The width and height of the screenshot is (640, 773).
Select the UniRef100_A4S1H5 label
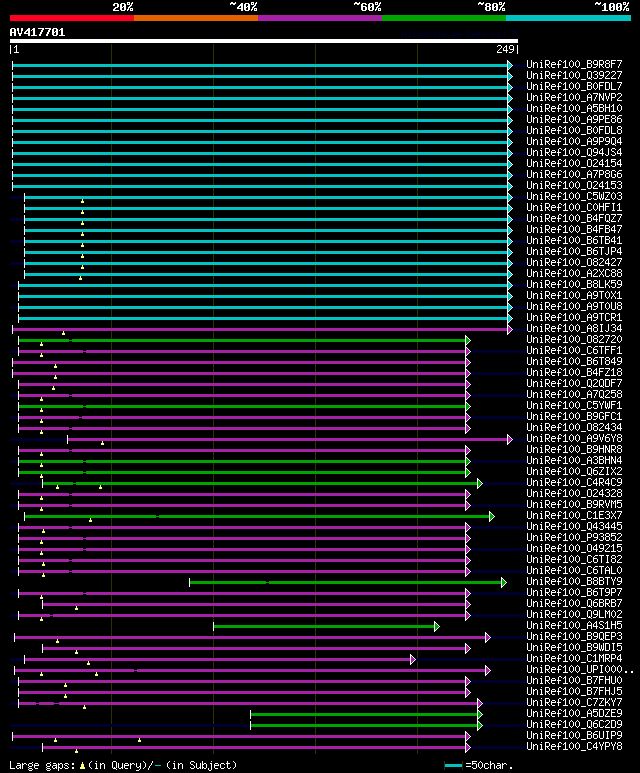point(574,625)
